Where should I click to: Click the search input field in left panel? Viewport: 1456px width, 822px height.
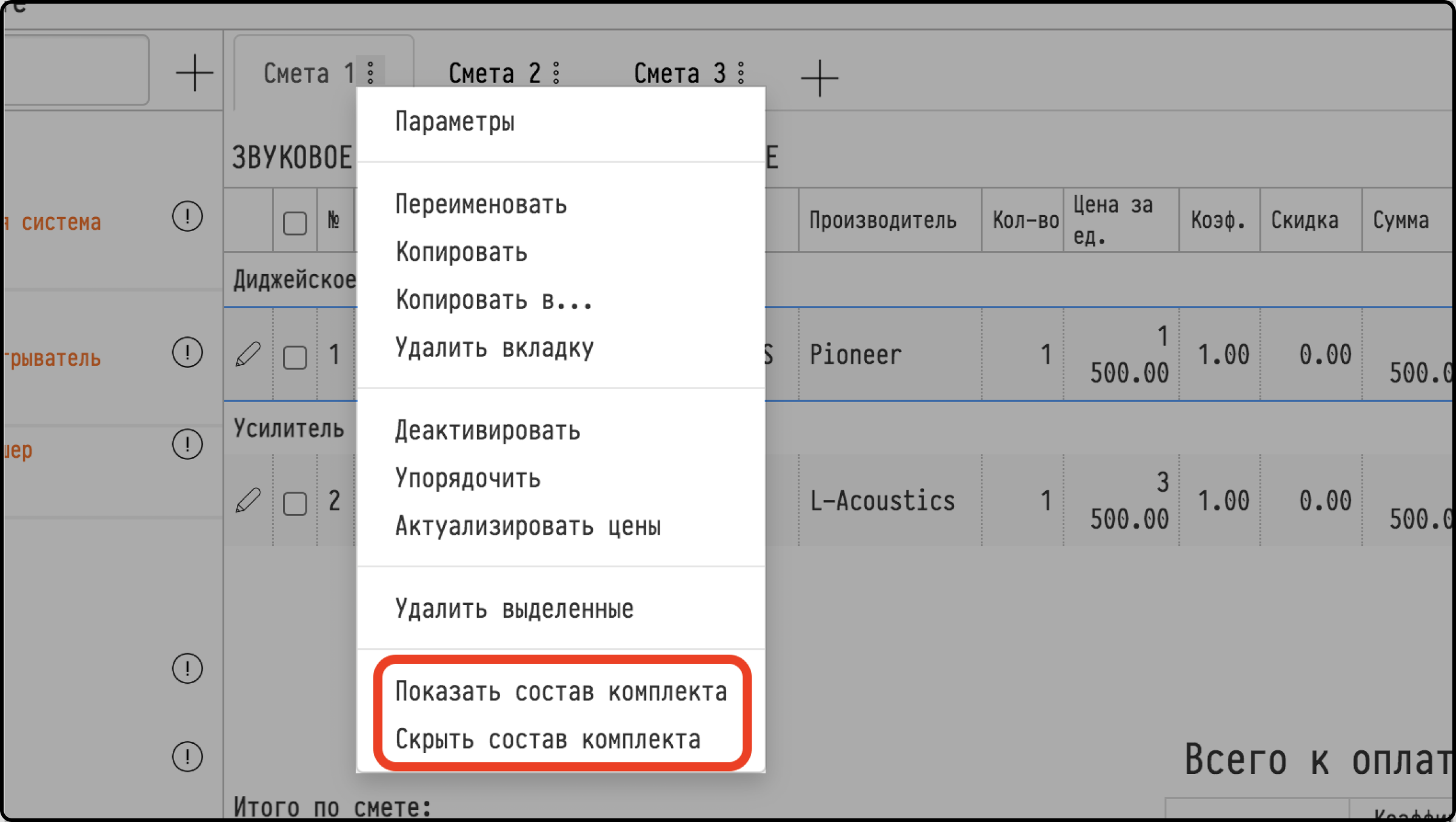click(x=75, y=70)
